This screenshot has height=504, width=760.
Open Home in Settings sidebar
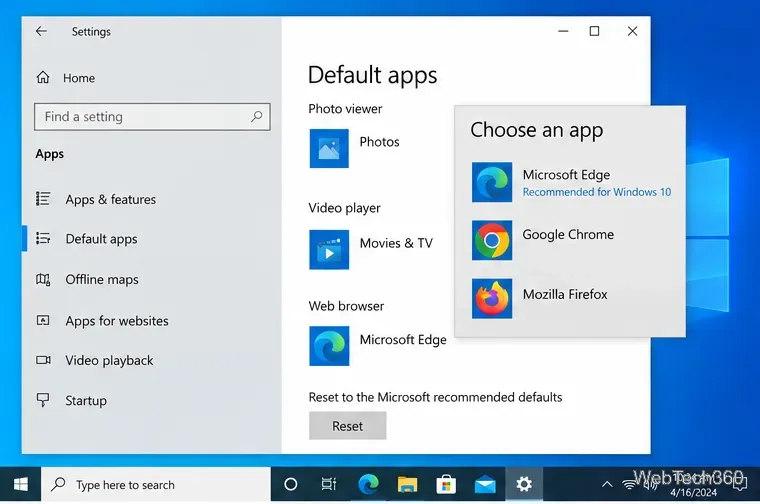[x=65, y=78]
